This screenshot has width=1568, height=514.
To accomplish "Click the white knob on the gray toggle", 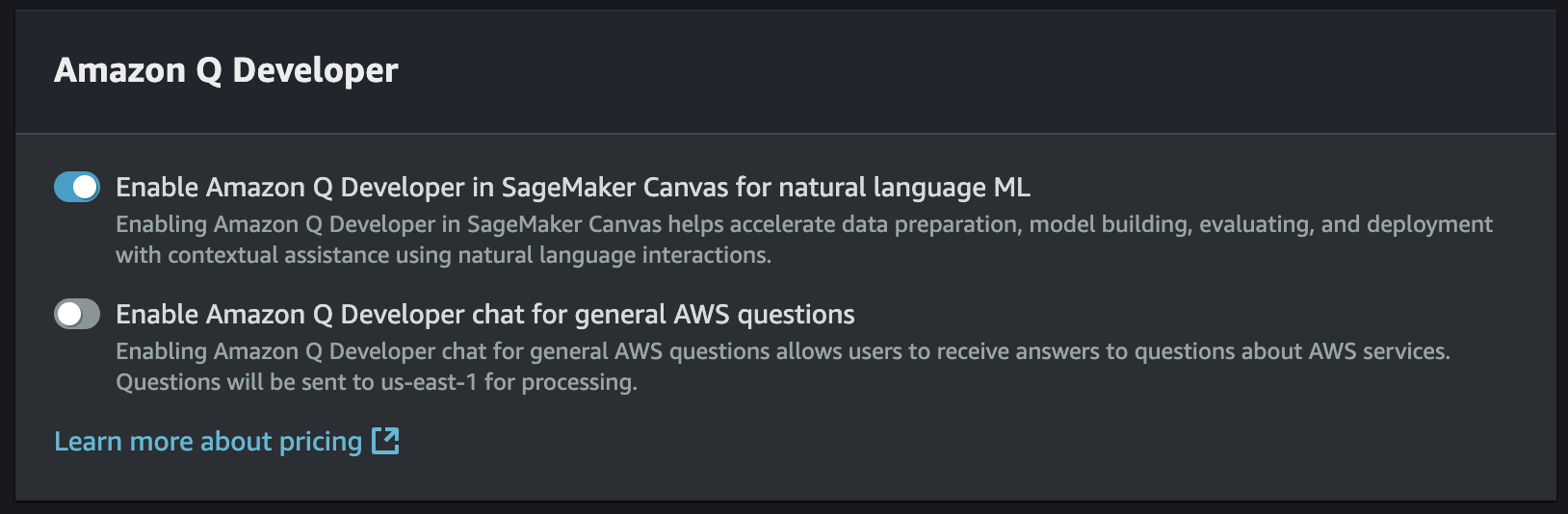I will pyautogui.click(x=68, y=314).
